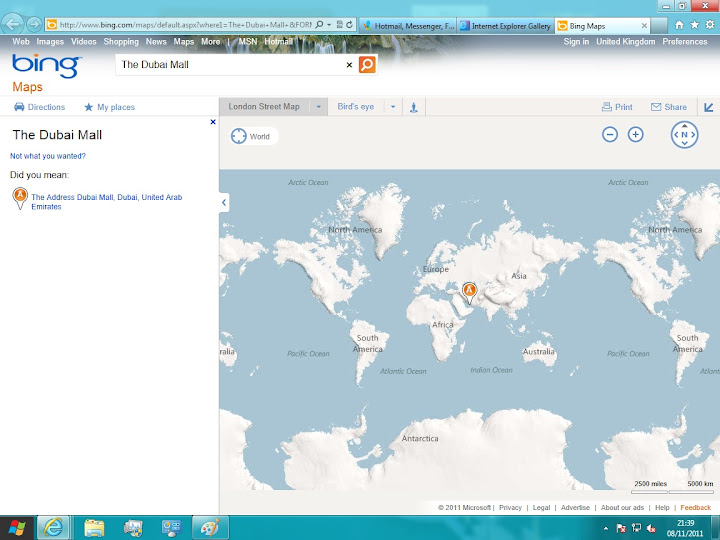
Task: Click the Hotmail link in top bar
Action: click(278, 42)
